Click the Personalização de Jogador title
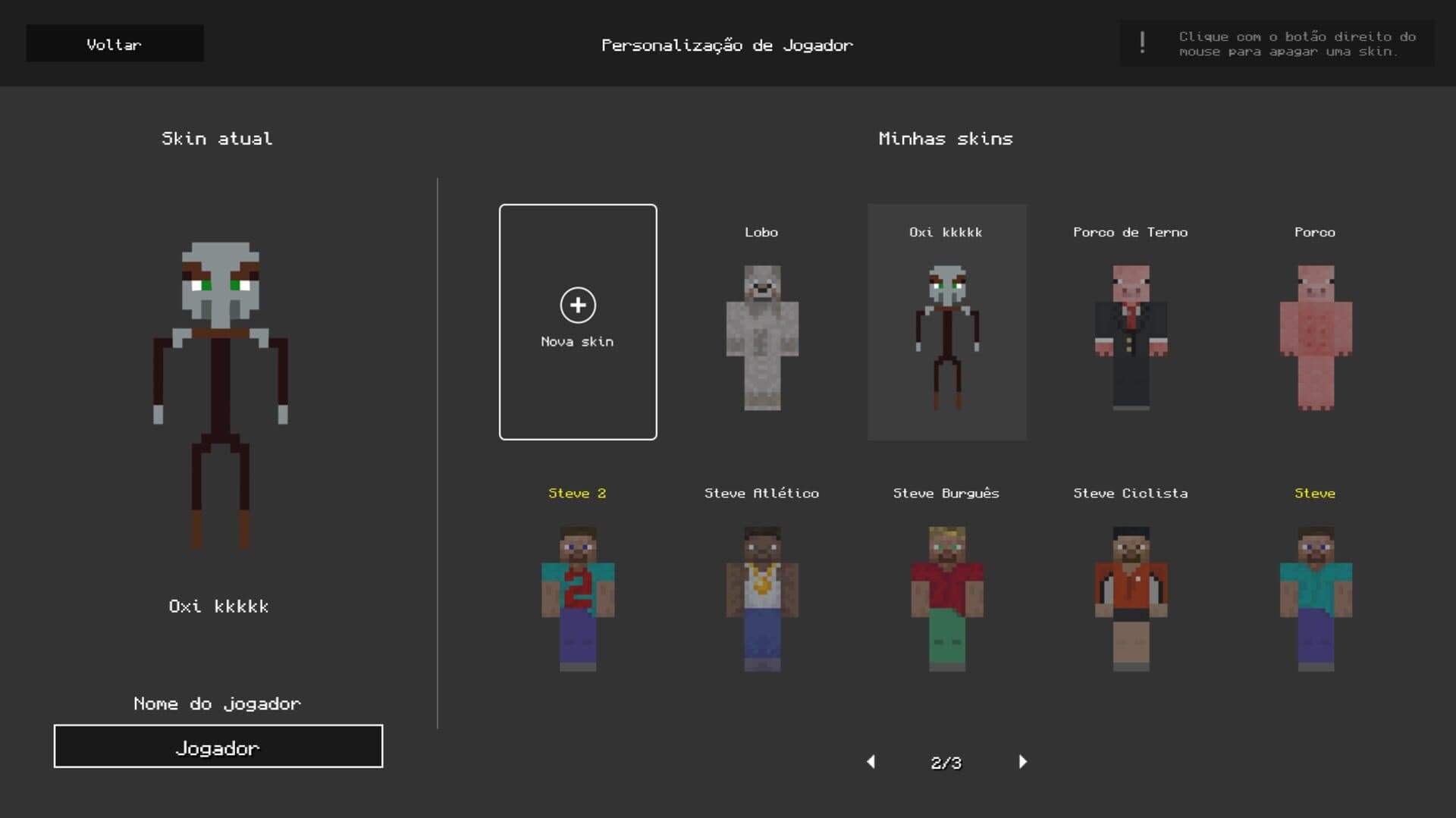Image resolution: width=1456 pixels, height=818 pixels. coord(727,45)
